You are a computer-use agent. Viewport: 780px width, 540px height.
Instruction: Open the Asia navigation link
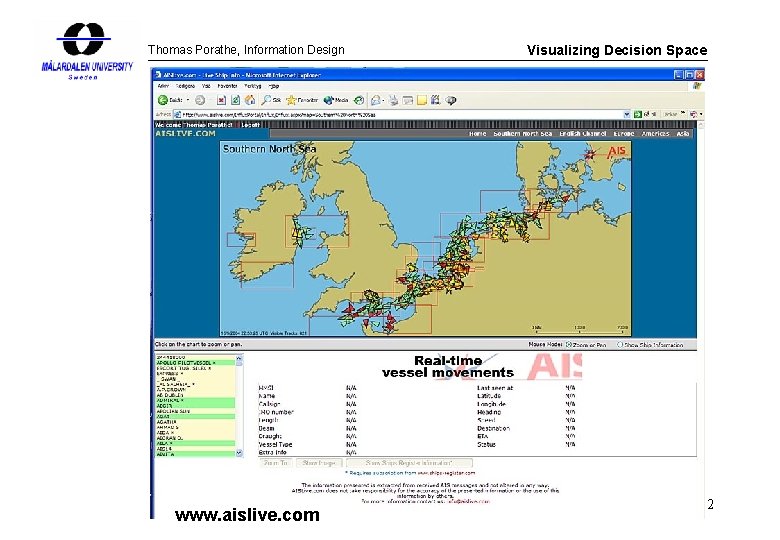[x=682, y=134]
